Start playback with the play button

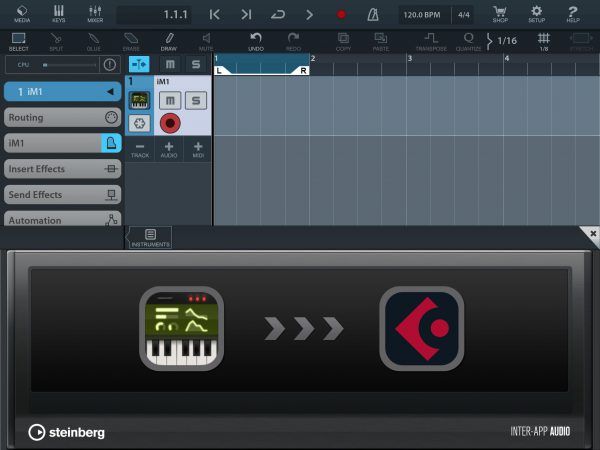(309, 15)
